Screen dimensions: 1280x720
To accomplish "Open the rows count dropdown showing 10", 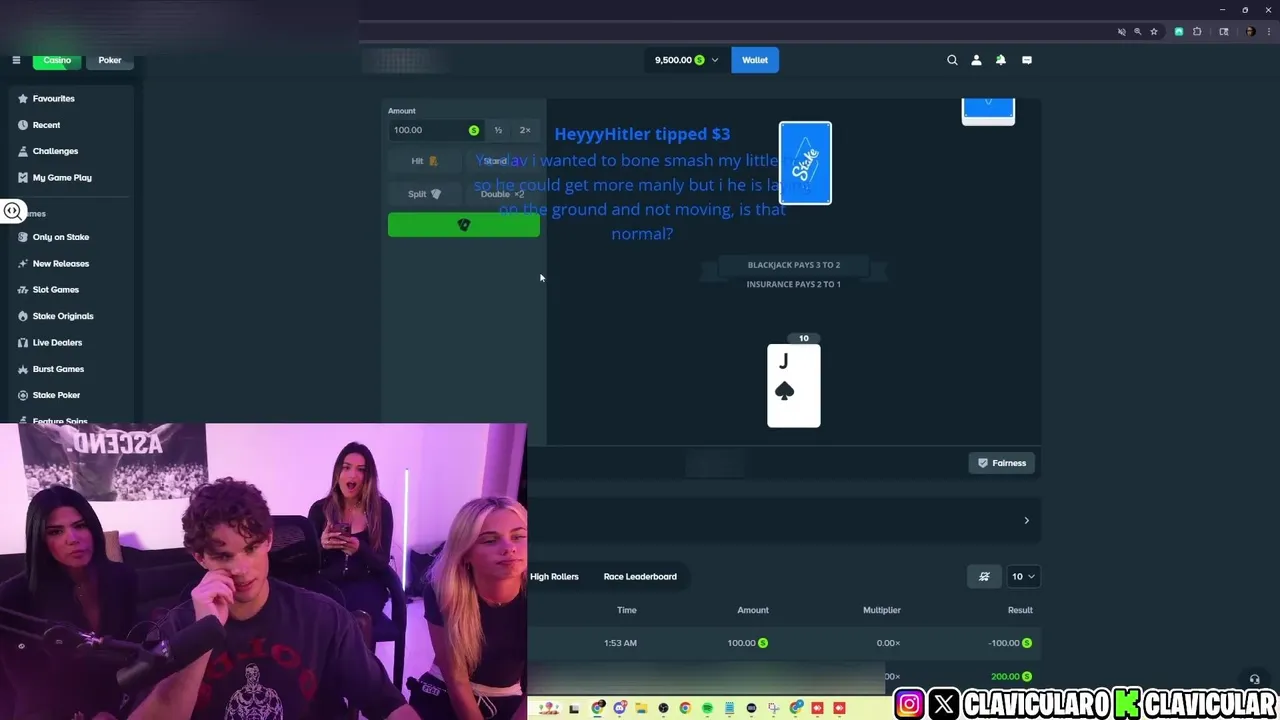I will point(1023,576).
